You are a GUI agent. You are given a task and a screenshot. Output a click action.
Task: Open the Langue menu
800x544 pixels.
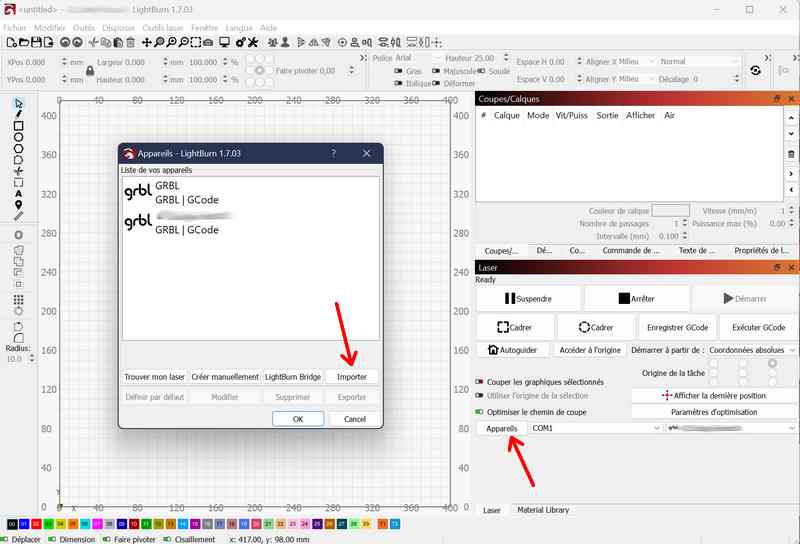239,28
